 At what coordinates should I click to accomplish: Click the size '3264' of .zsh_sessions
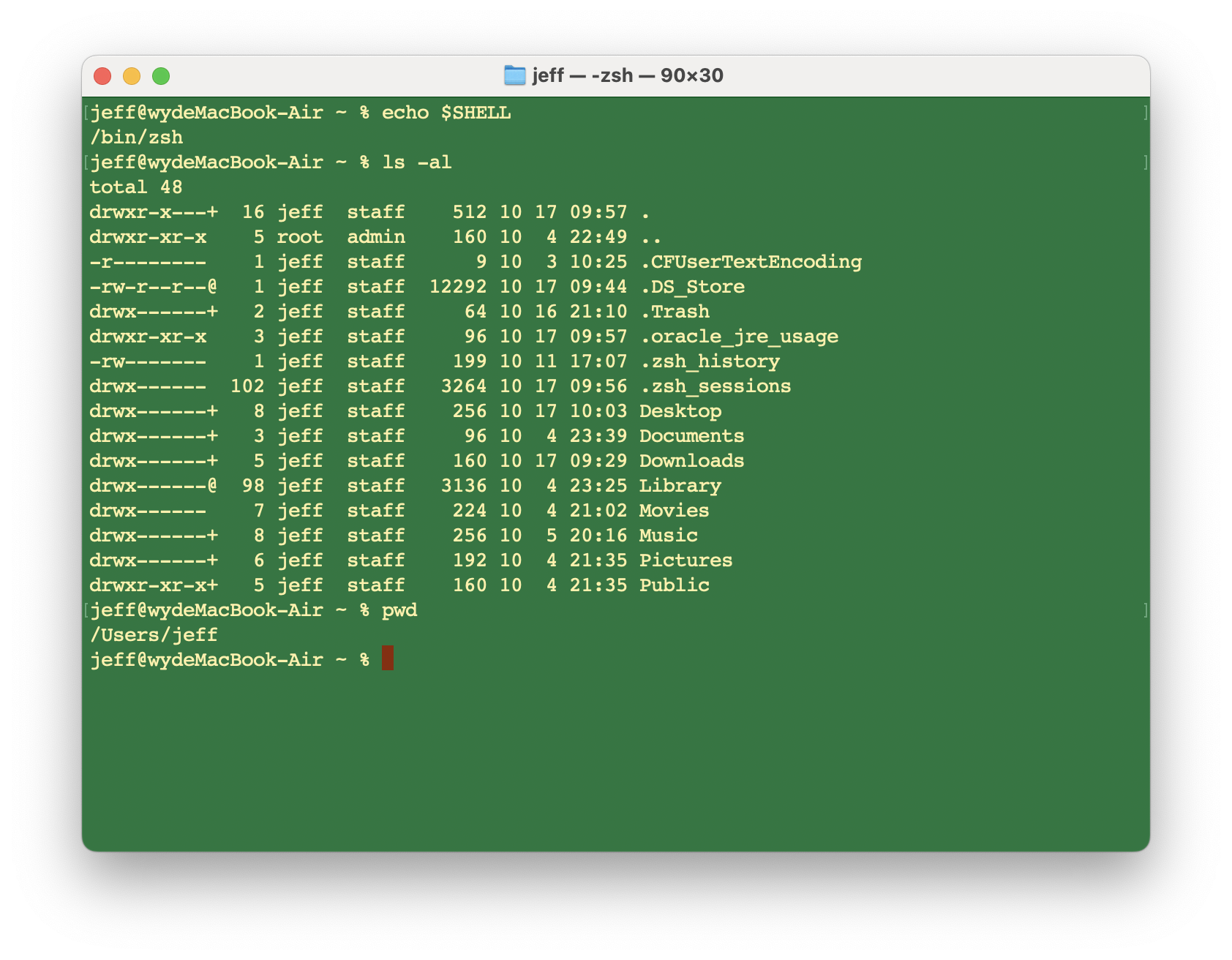tap(464, 386)
